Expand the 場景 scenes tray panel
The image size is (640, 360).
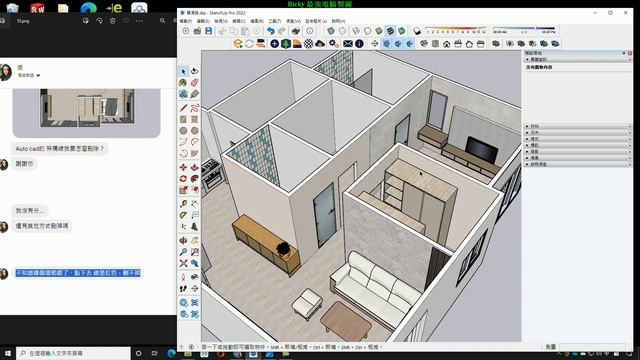point(578,158)
